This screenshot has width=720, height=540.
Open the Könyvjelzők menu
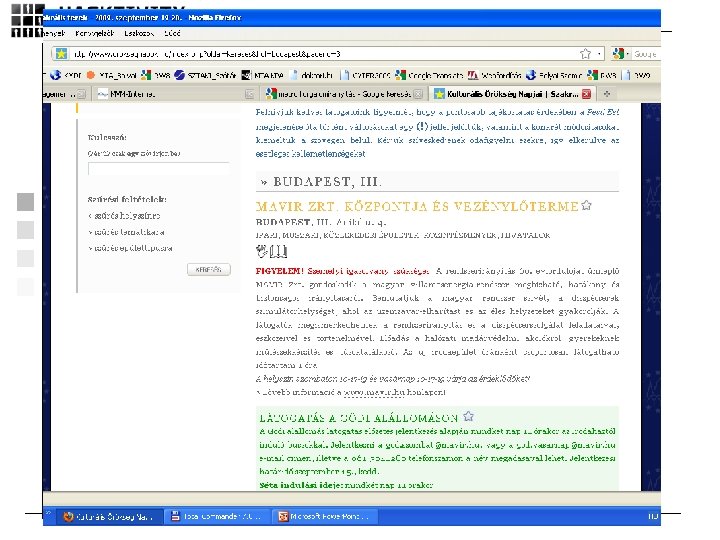tap(94, 34)
